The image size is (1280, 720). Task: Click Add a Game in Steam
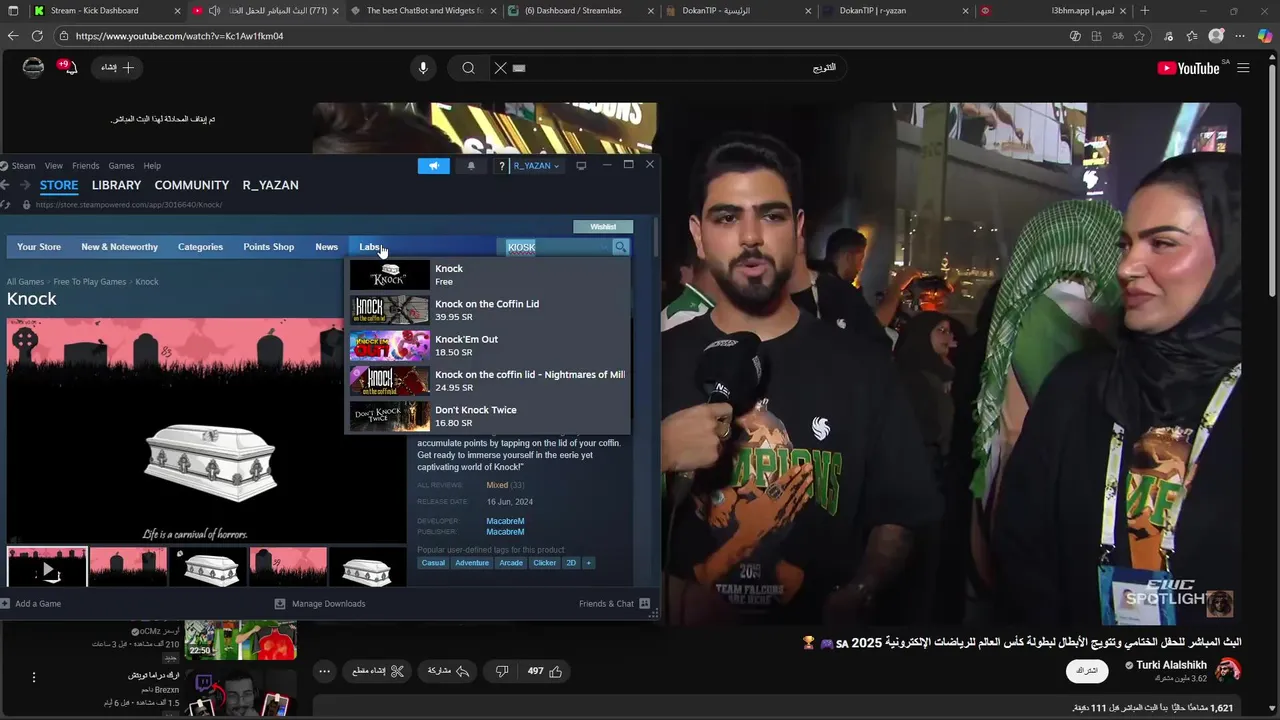(31, 604)
